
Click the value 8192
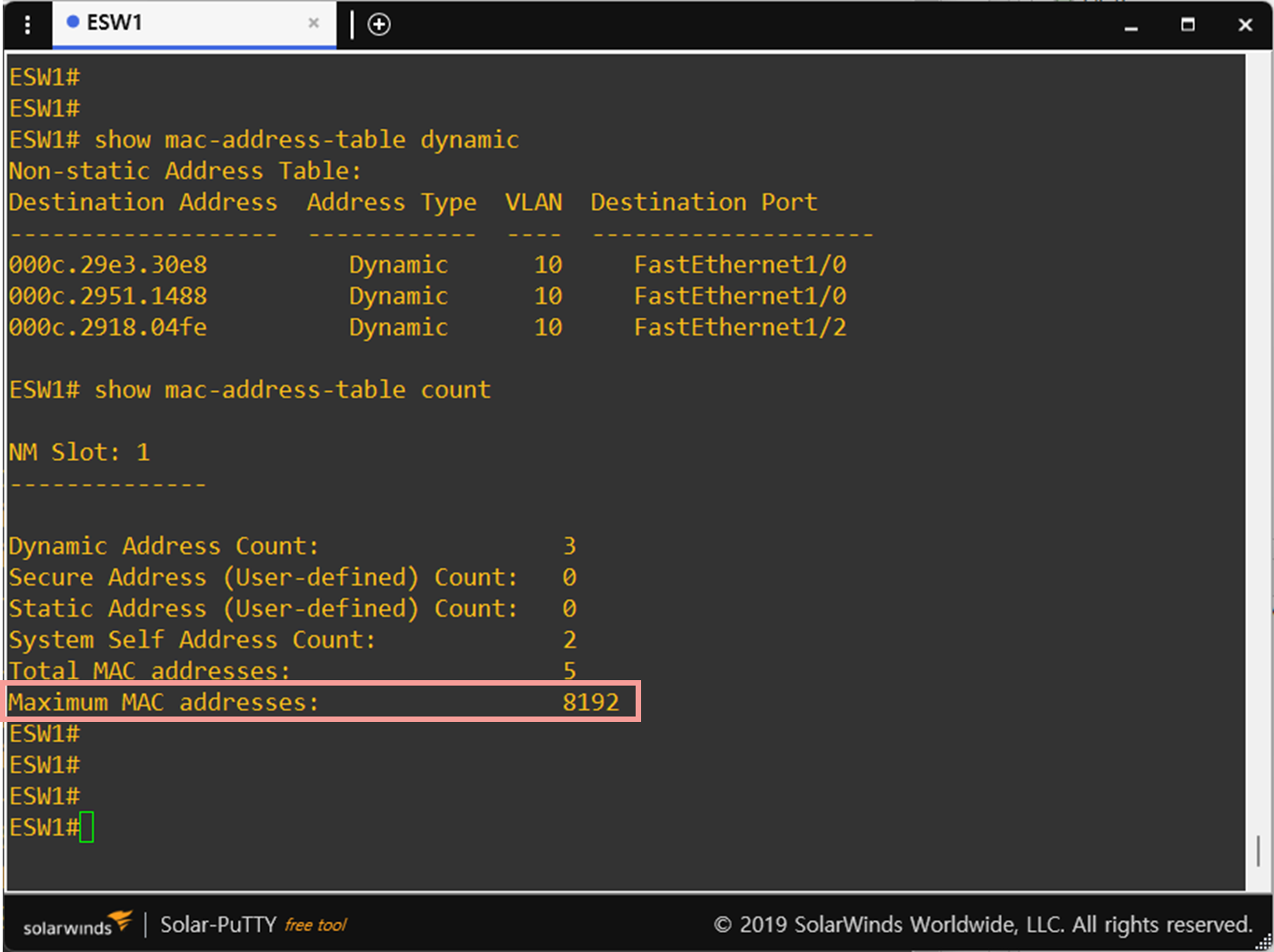click(x=591, y=702)
